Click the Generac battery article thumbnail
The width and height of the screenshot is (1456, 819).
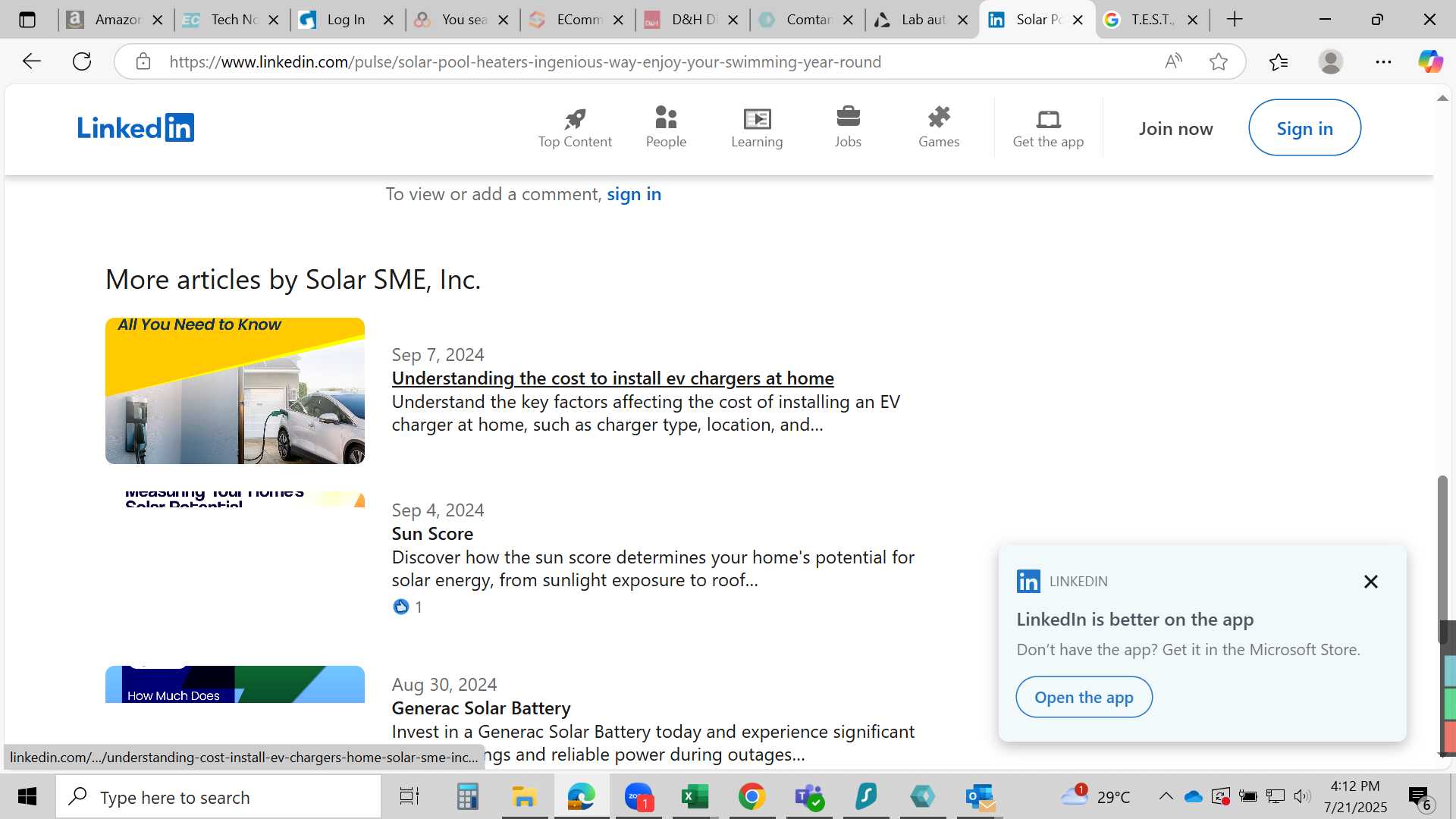235,684
